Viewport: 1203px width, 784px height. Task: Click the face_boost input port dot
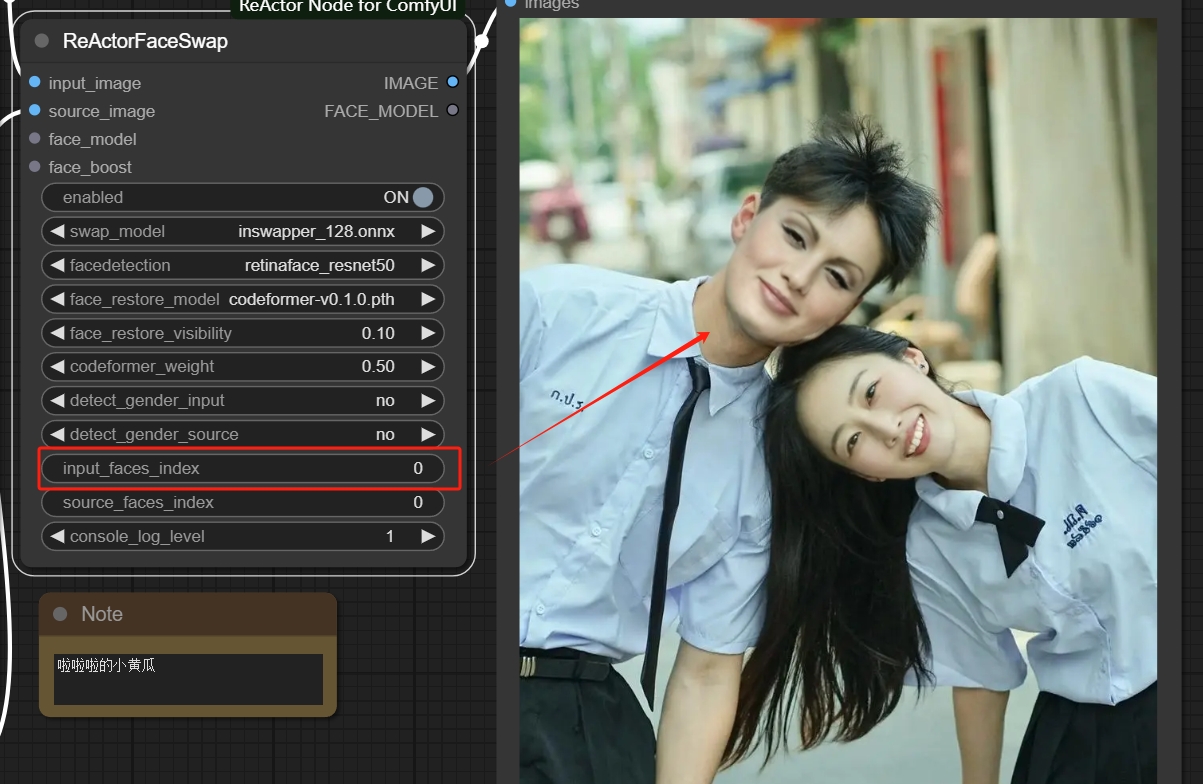click(x=35, y=166)
